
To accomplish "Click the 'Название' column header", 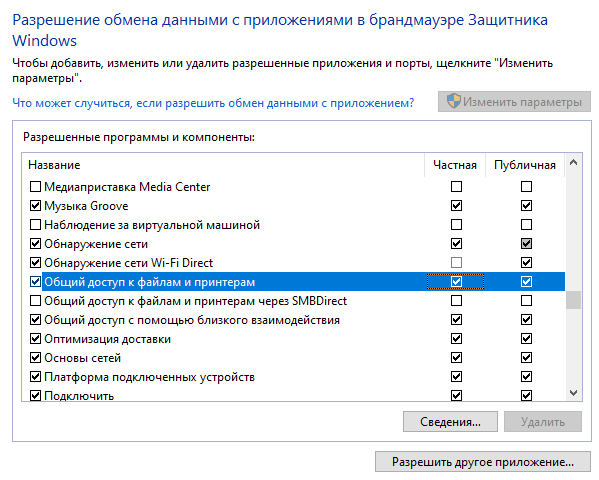I will pos(223,165).
